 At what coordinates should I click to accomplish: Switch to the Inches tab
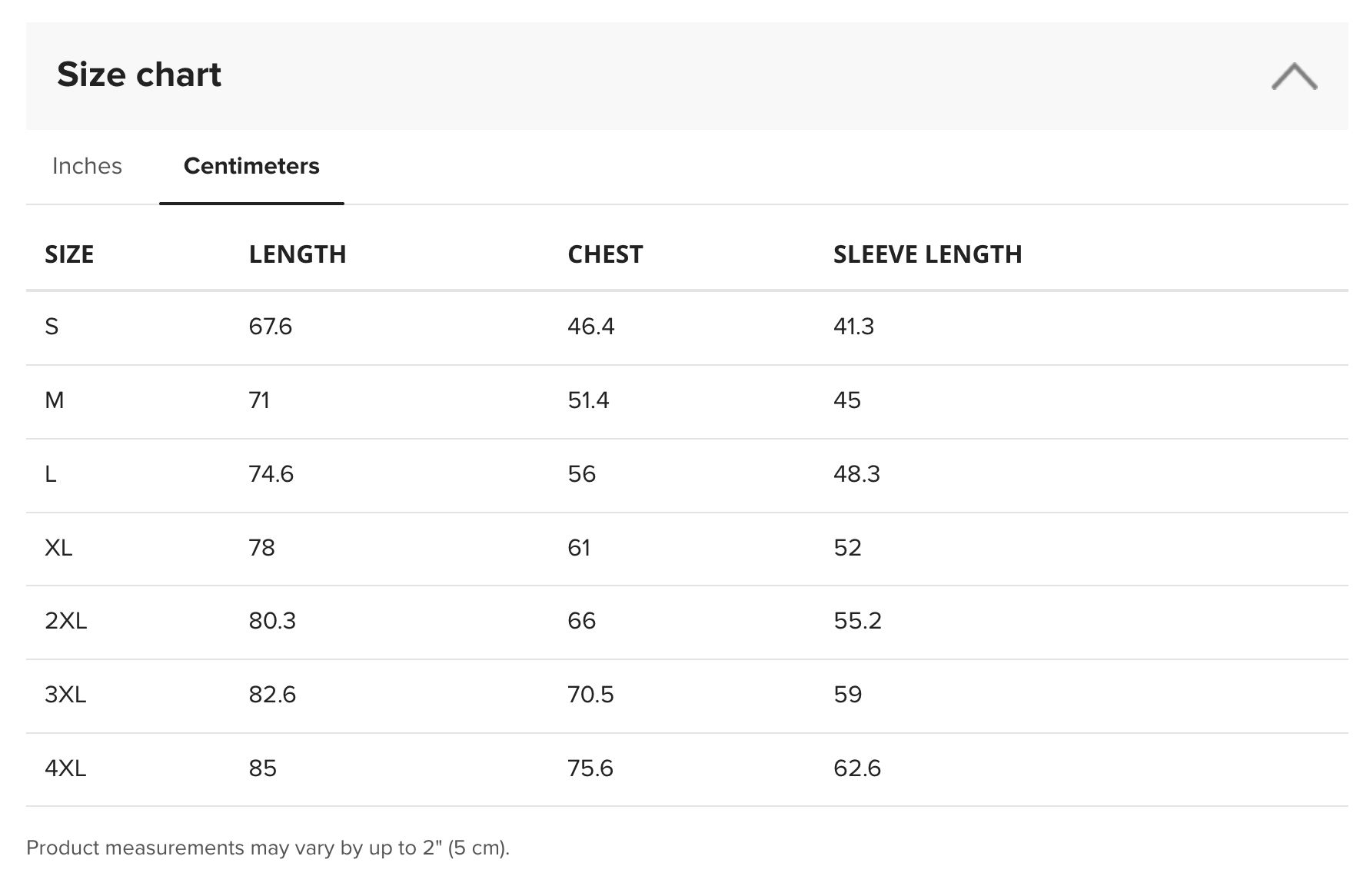87,166
